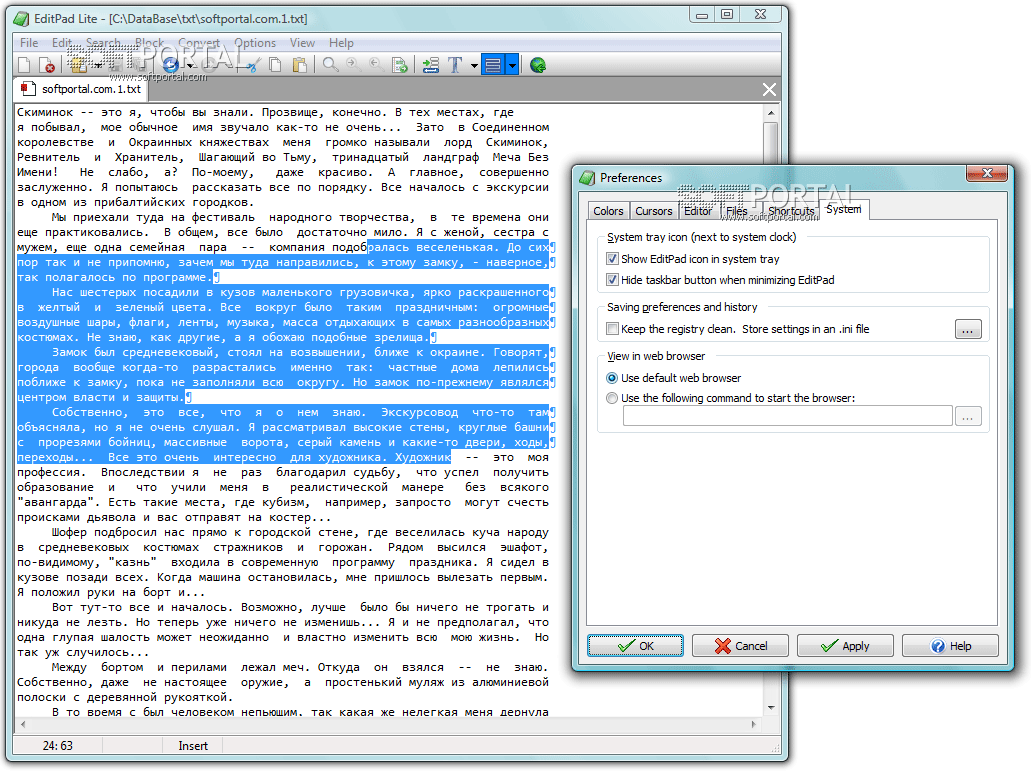
Task: Click the View in web browser globe icon
Action: tap(538, 64)
